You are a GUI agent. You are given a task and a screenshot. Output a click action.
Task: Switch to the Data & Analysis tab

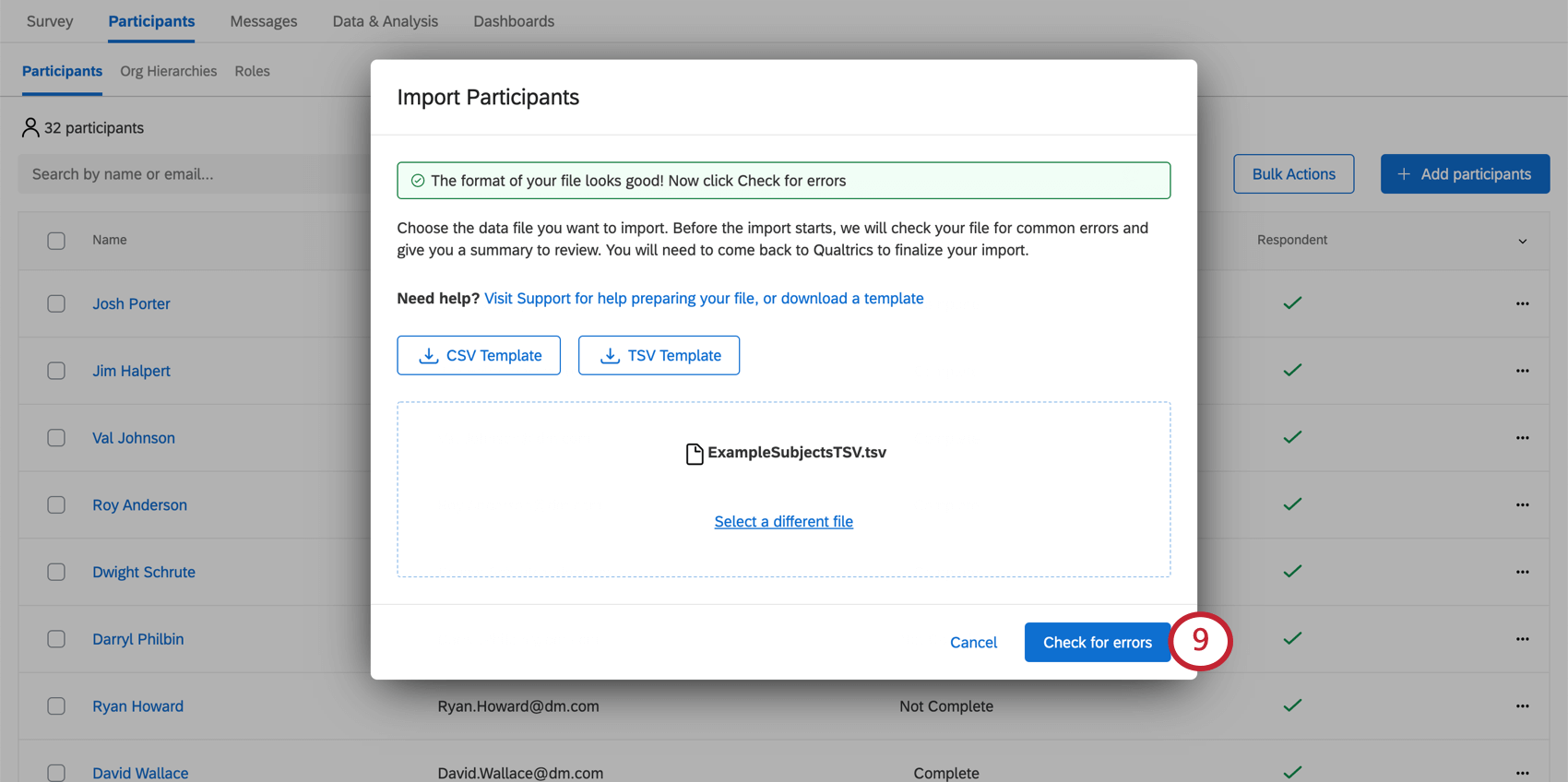click(386, 21)
